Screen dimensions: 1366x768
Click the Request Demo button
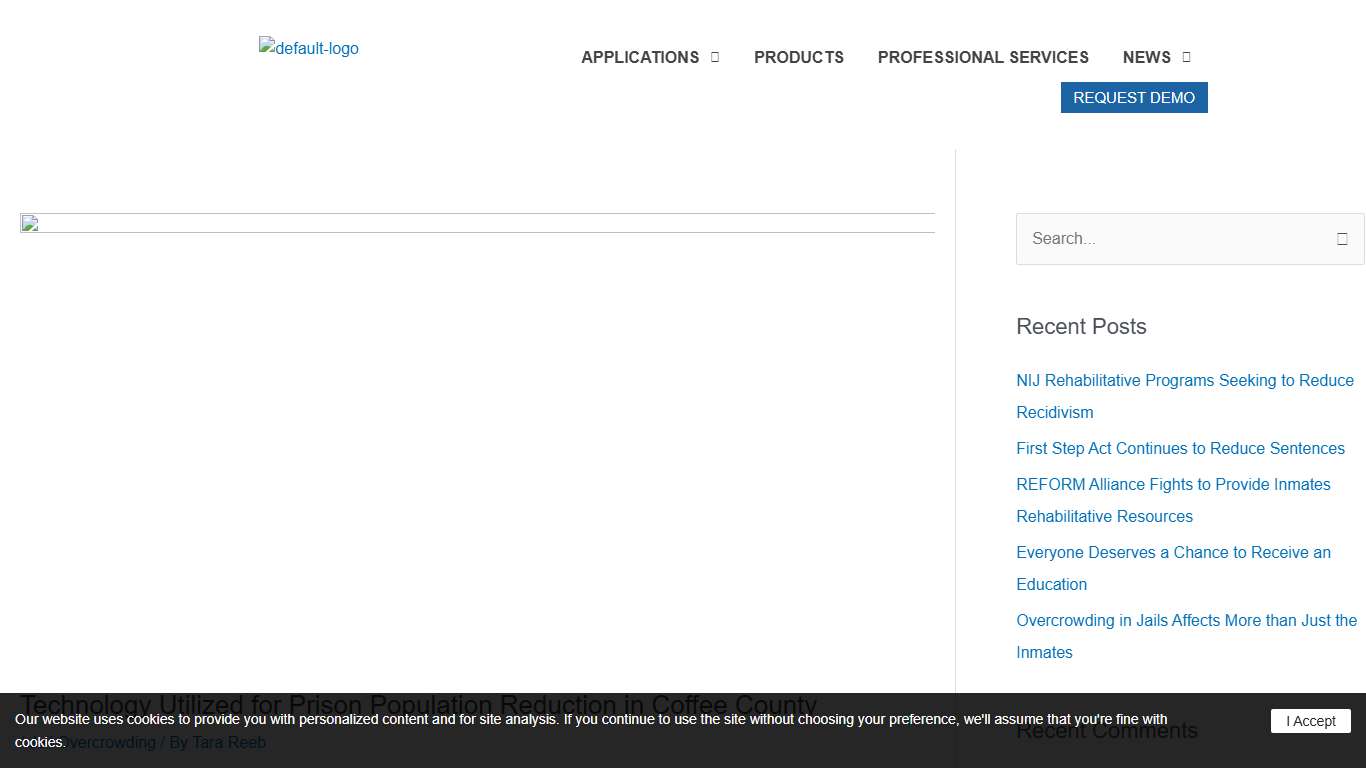[1133, 98]
